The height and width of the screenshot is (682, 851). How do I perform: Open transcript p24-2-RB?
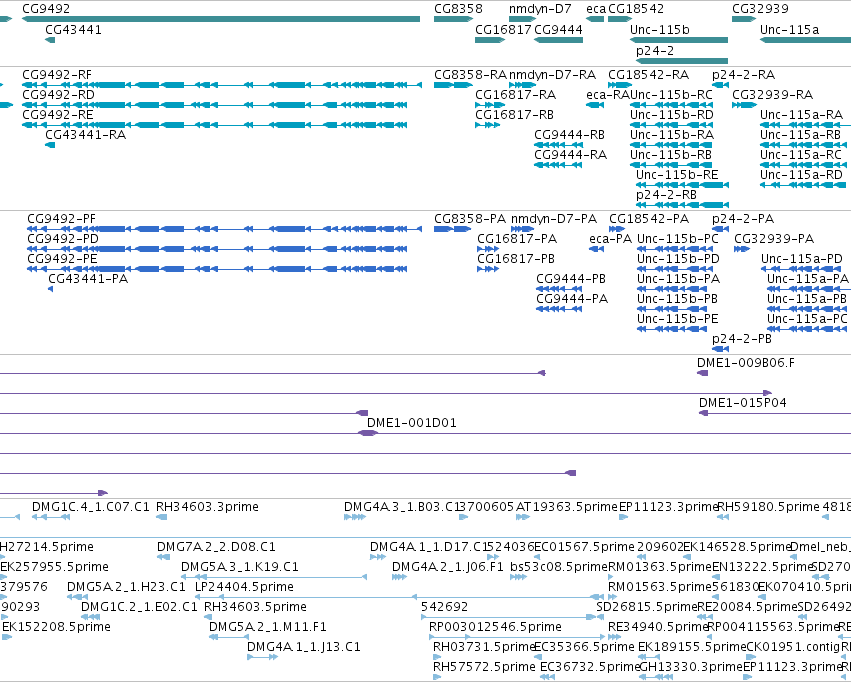click(666, 195)
